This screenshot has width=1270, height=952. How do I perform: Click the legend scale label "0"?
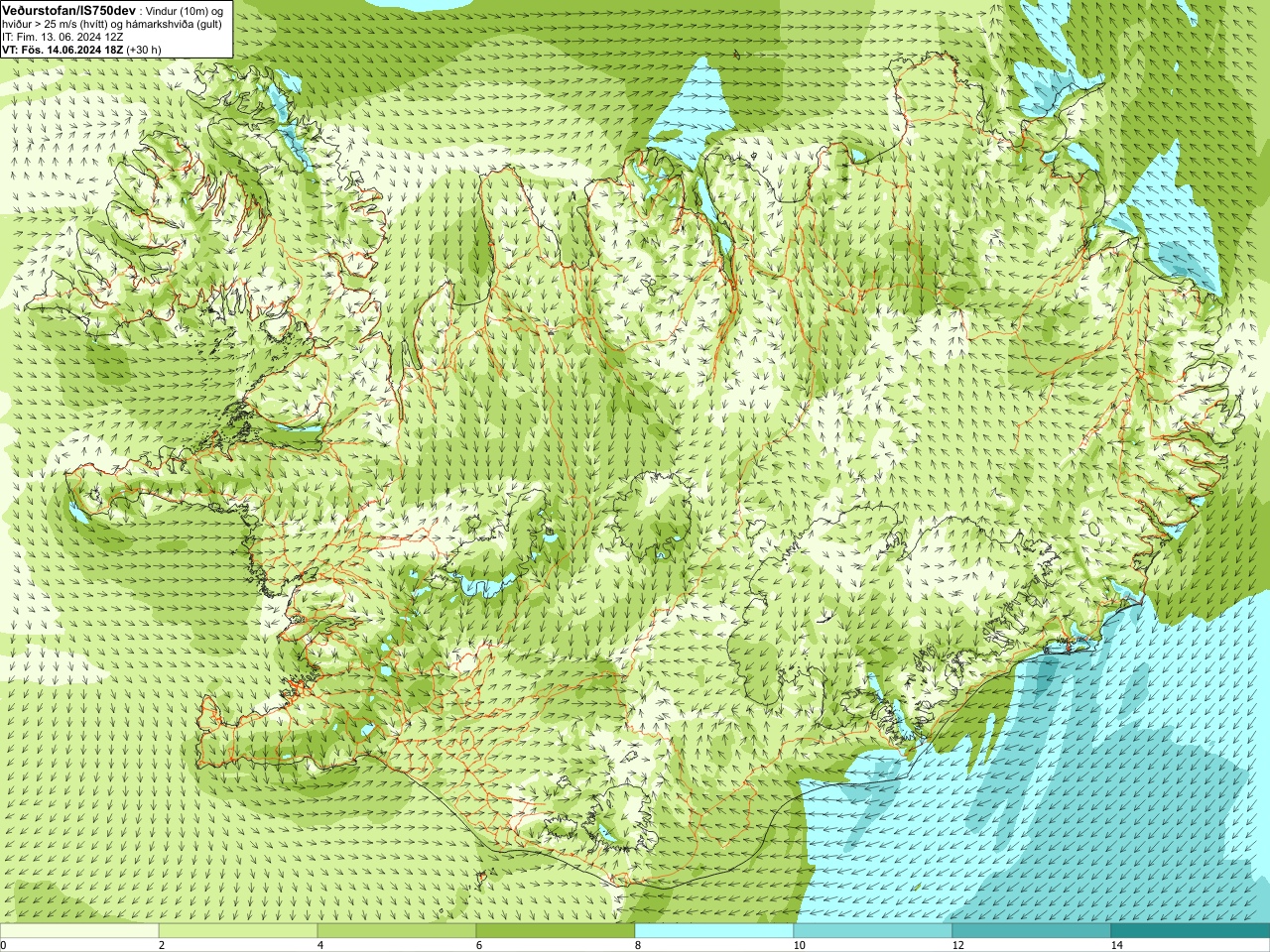tap(4, 945)
